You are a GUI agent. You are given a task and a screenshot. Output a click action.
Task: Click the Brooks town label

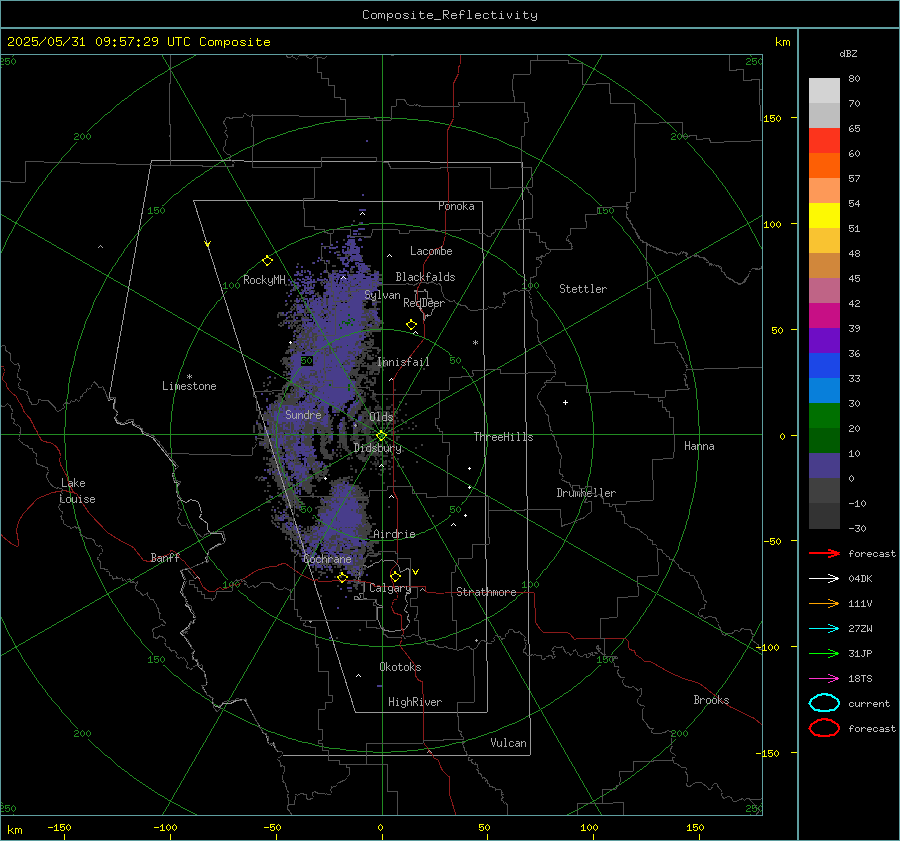click(711, 700)
